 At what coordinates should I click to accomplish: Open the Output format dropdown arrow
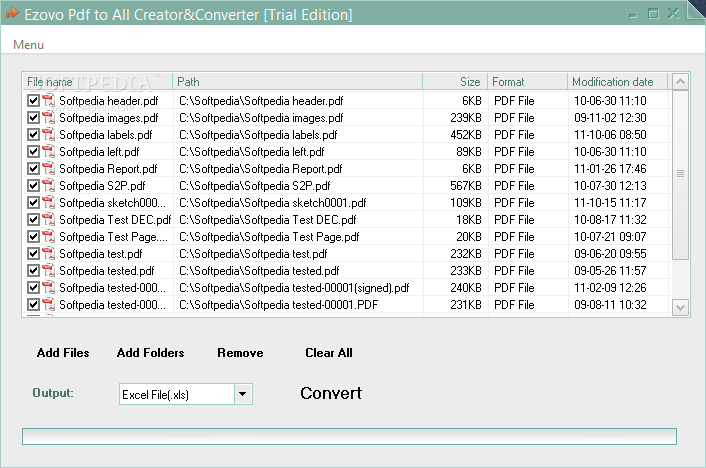click(243, 394)
